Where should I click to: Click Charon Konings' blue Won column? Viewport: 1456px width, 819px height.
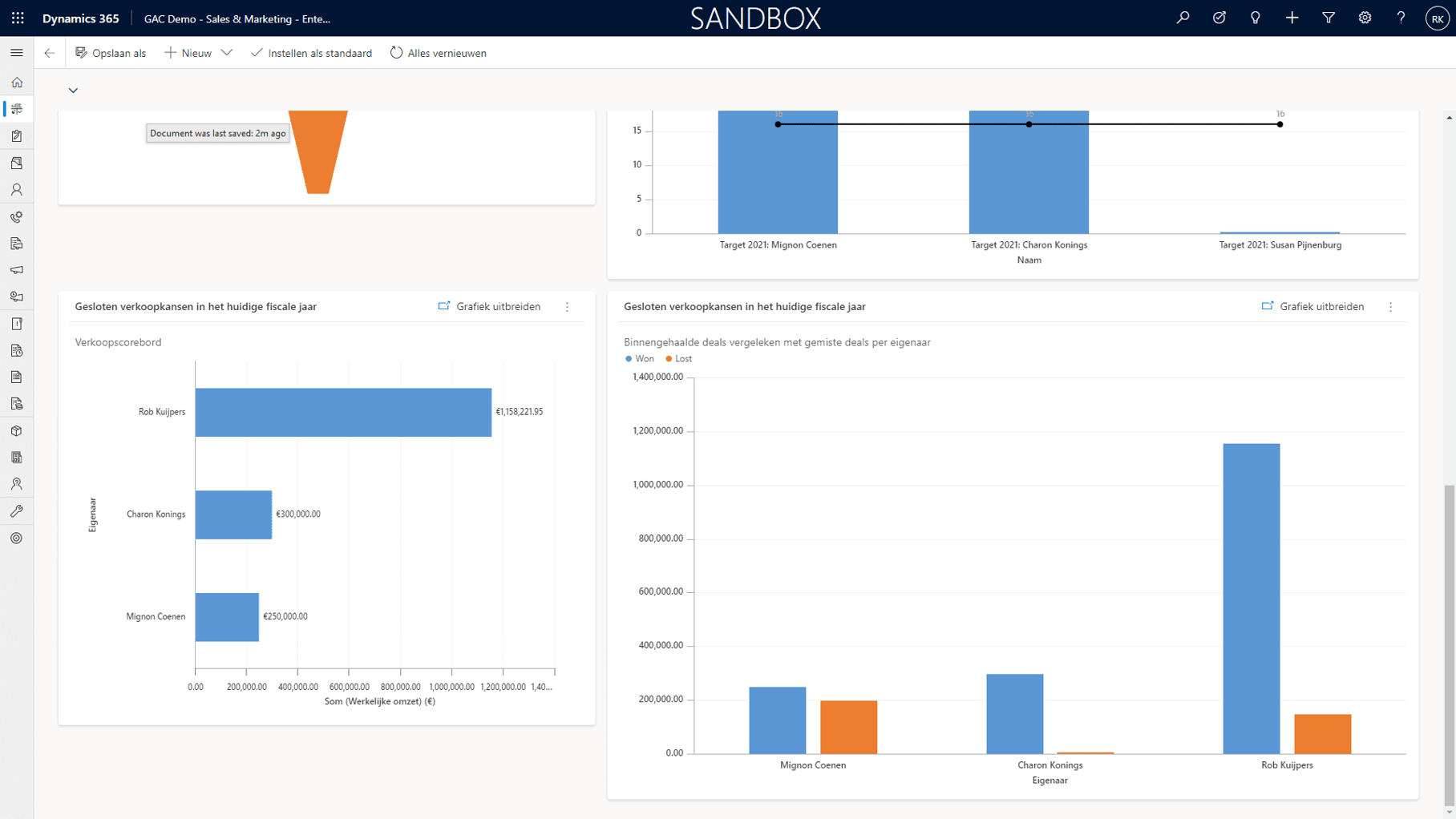[x=1015, y=714]
